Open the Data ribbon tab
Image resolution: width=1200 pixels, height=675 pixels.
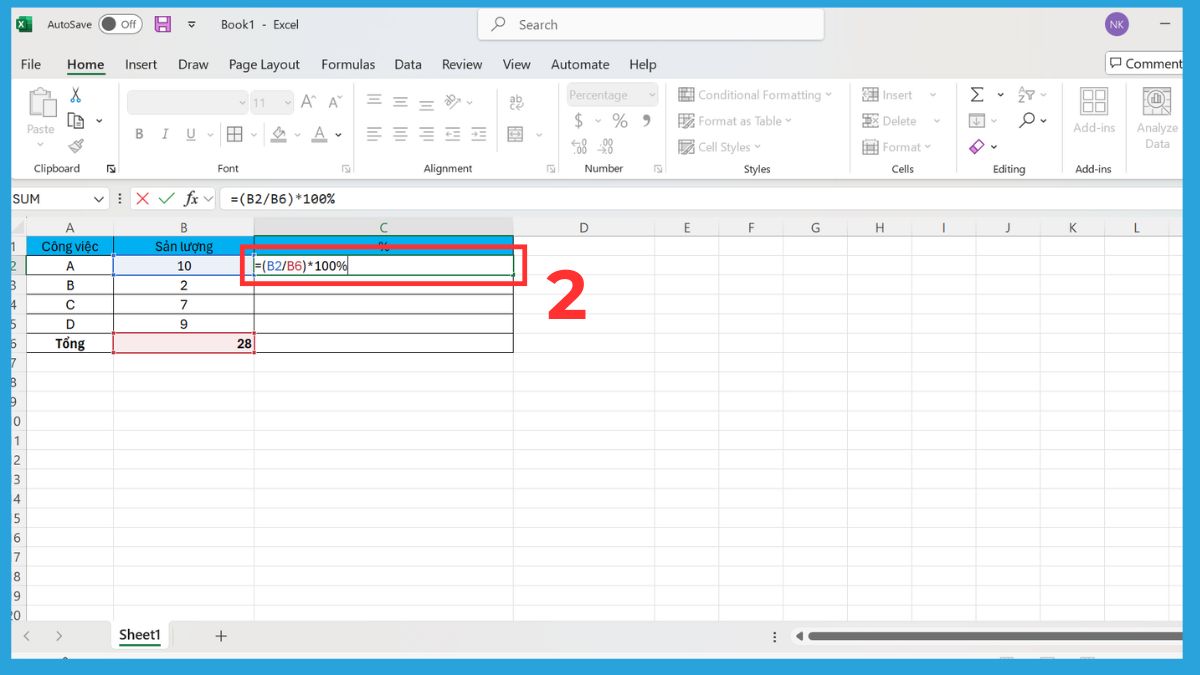pyautogui.click(x=407, y=64)
